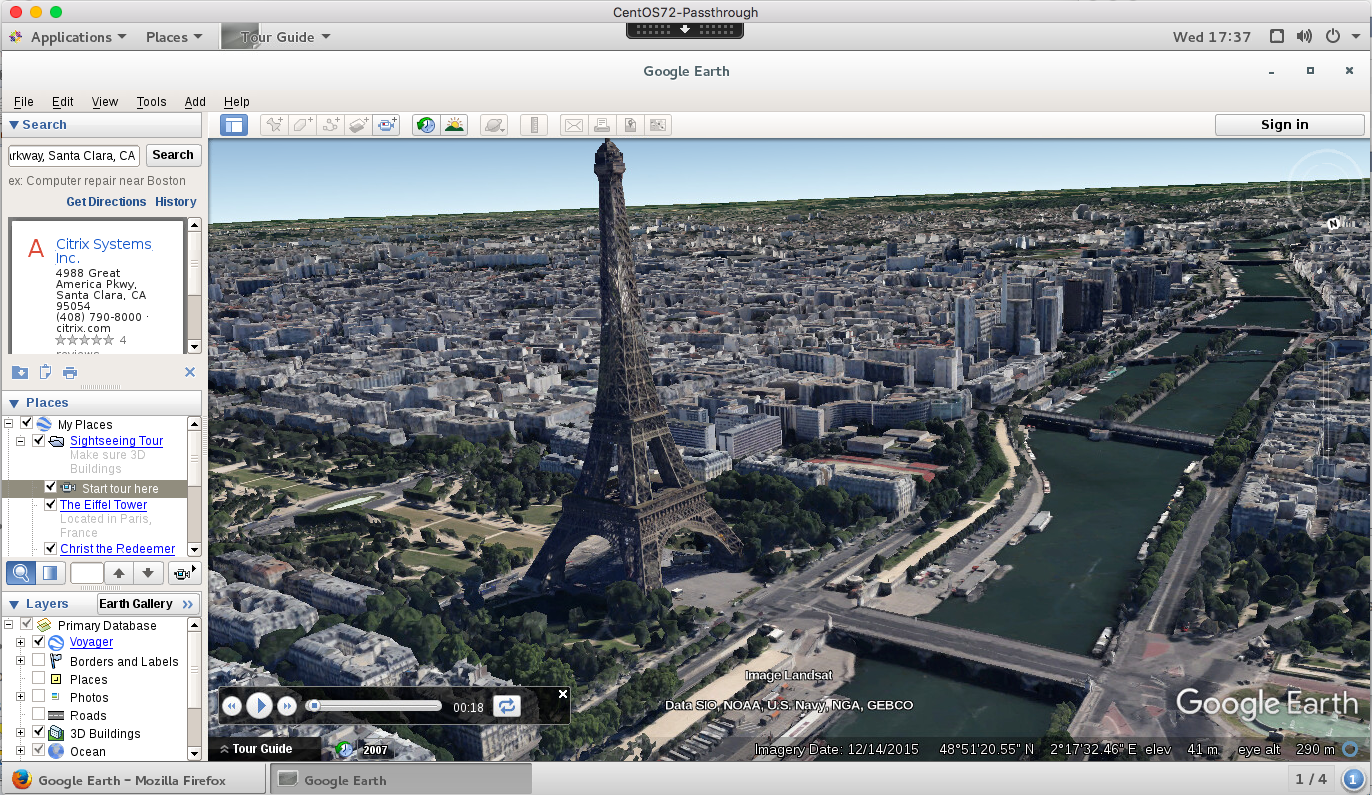Uncheck the 3D Buildings layer
Viewport: 1372px width, 795px height.
[38, 733]
